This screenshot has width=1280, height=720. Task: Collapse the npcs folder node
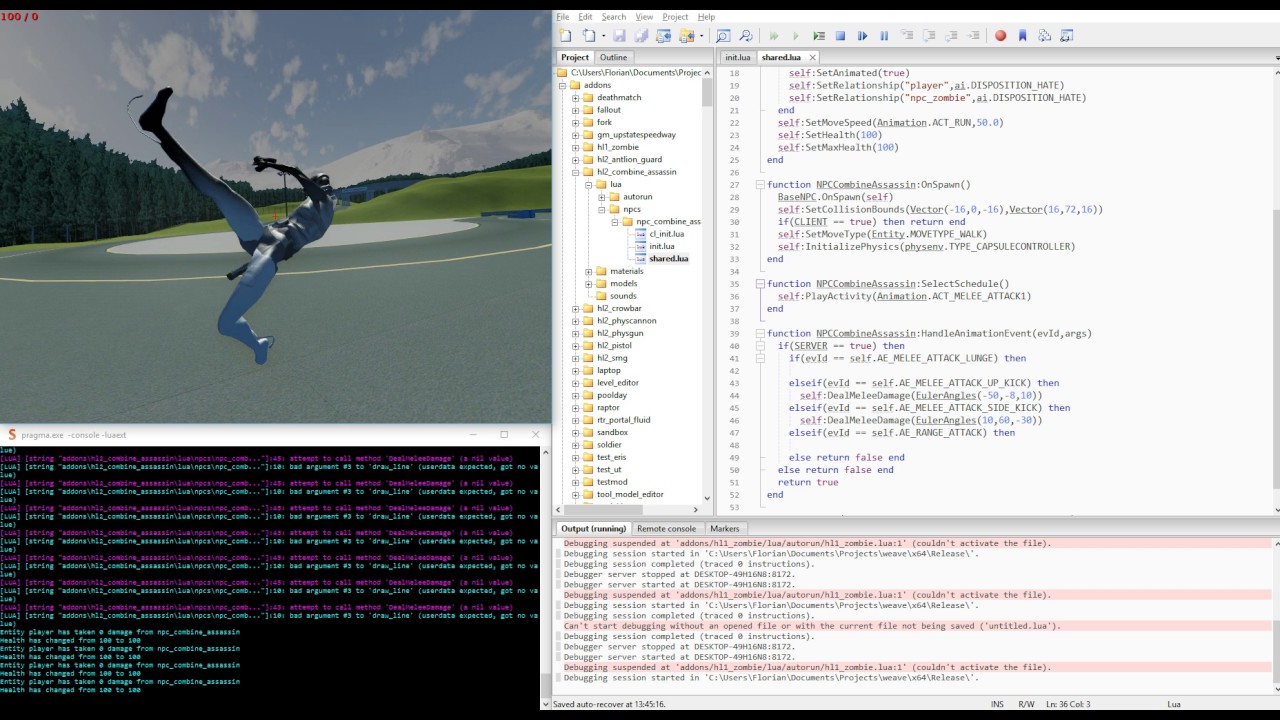[601, 209]
